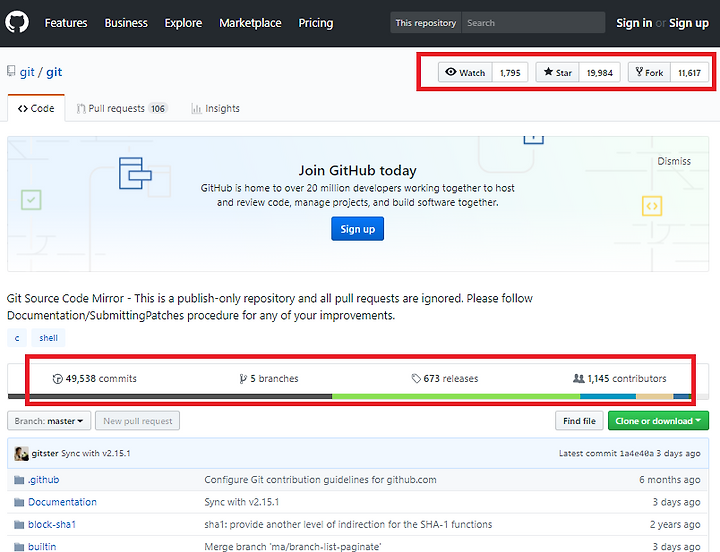
Task: Click the contributors people icon
Action: [579, 378]
